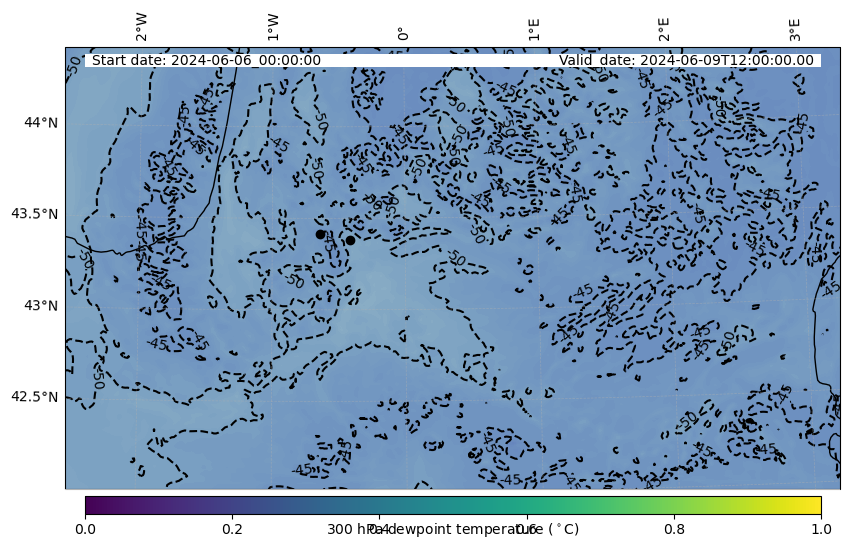Screen dimensions: 850x557
Task: Click the Start date label text
Action: (x=206, y=60)
